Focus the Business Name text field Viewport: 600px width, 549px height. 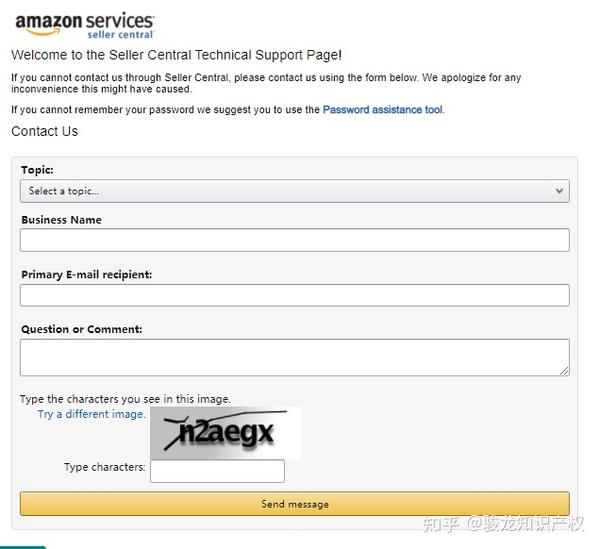click(295, 240)
